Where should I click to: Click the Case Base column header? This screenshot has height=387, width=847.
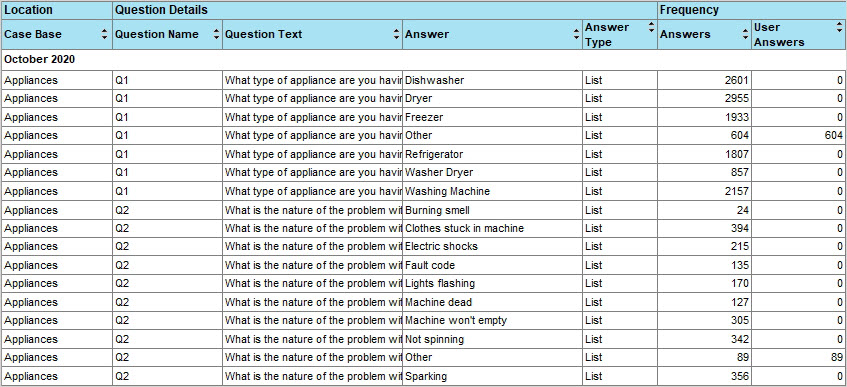tap(57, 35)
